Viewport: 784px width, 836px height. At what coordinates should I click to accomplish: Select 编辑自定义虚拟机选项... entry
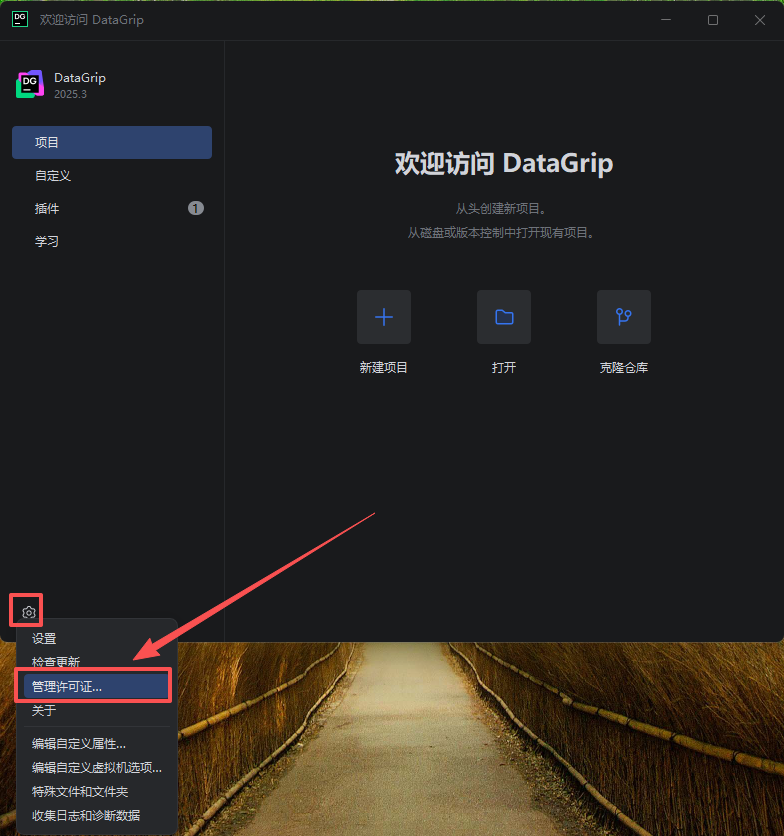tap(97, 767)
